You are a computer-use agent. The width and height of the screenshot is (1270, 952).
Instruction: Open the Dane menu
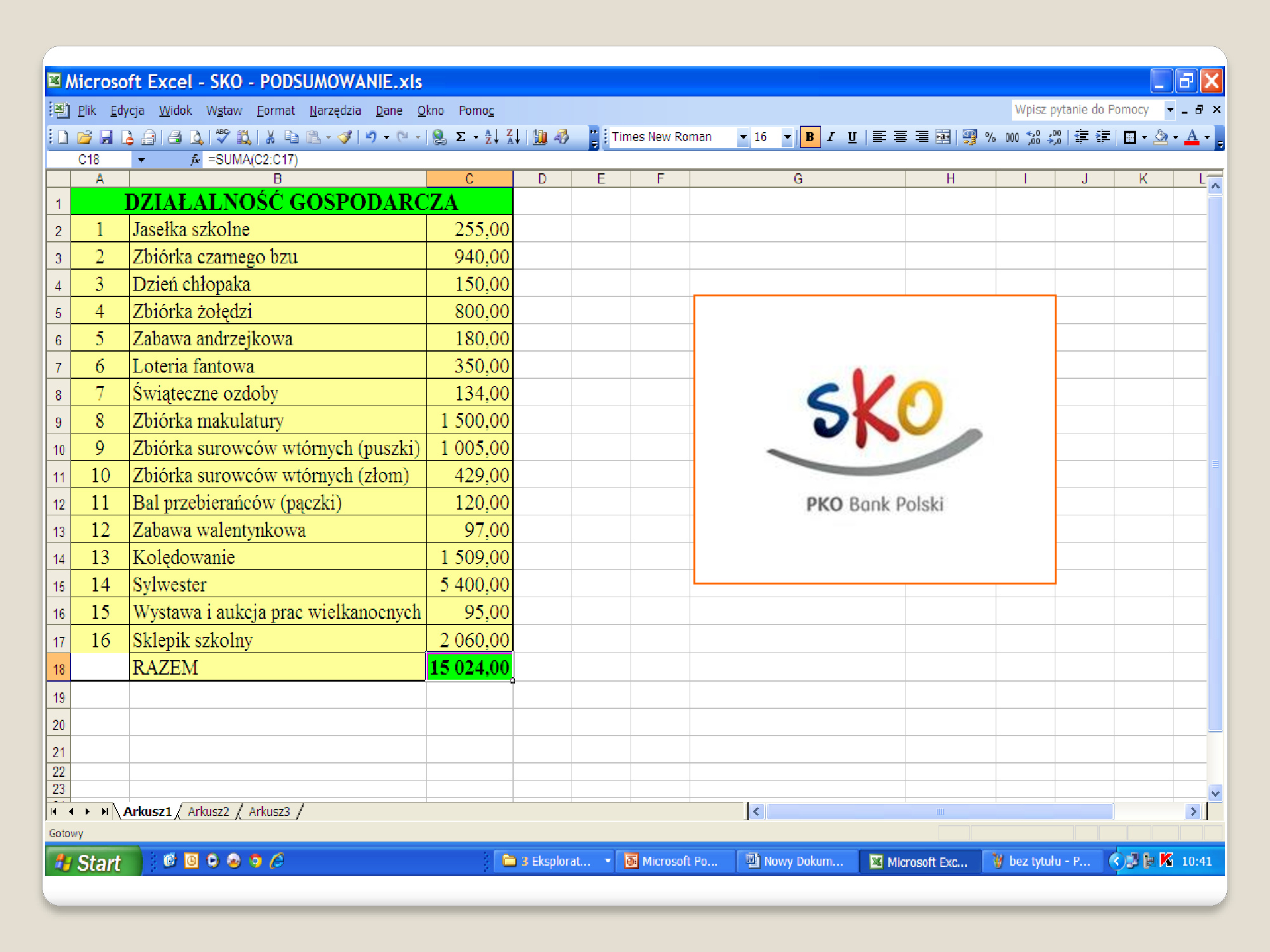point(389,110)
